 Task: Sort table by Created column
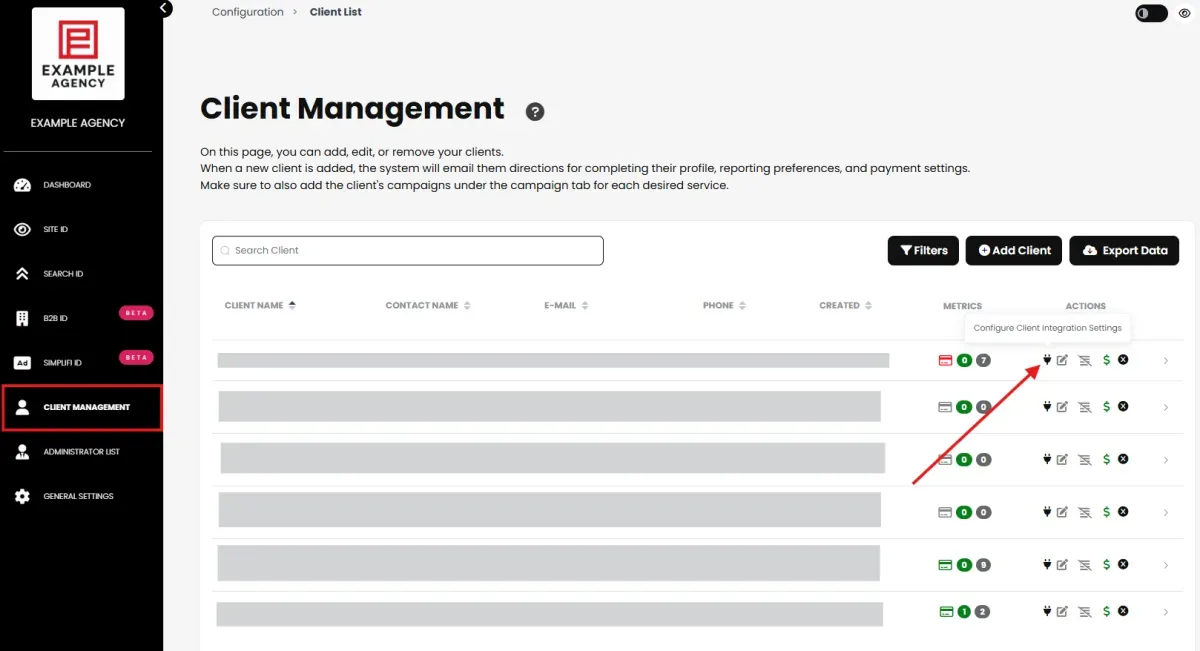(845, 305)
